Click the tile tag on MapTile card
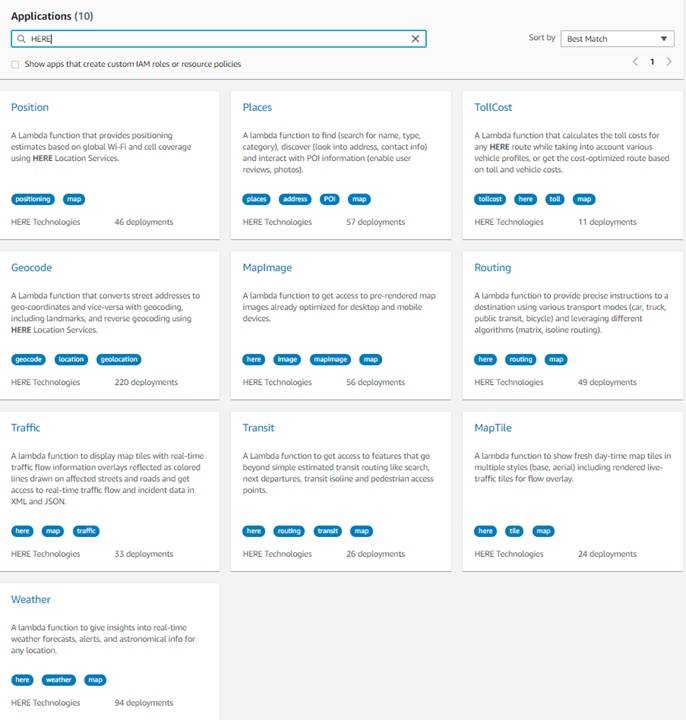 (x=514, y=531)
